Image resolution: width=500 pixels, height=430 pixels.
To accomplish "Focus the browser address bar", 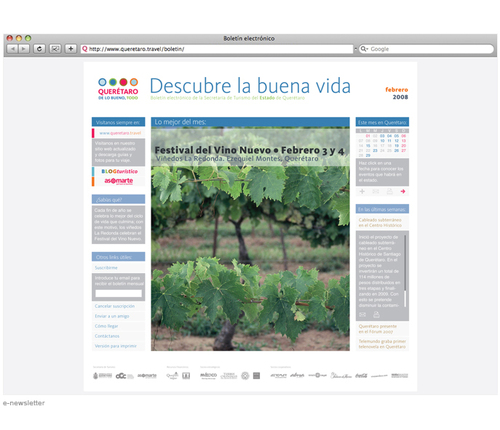I will pos(217,49).
